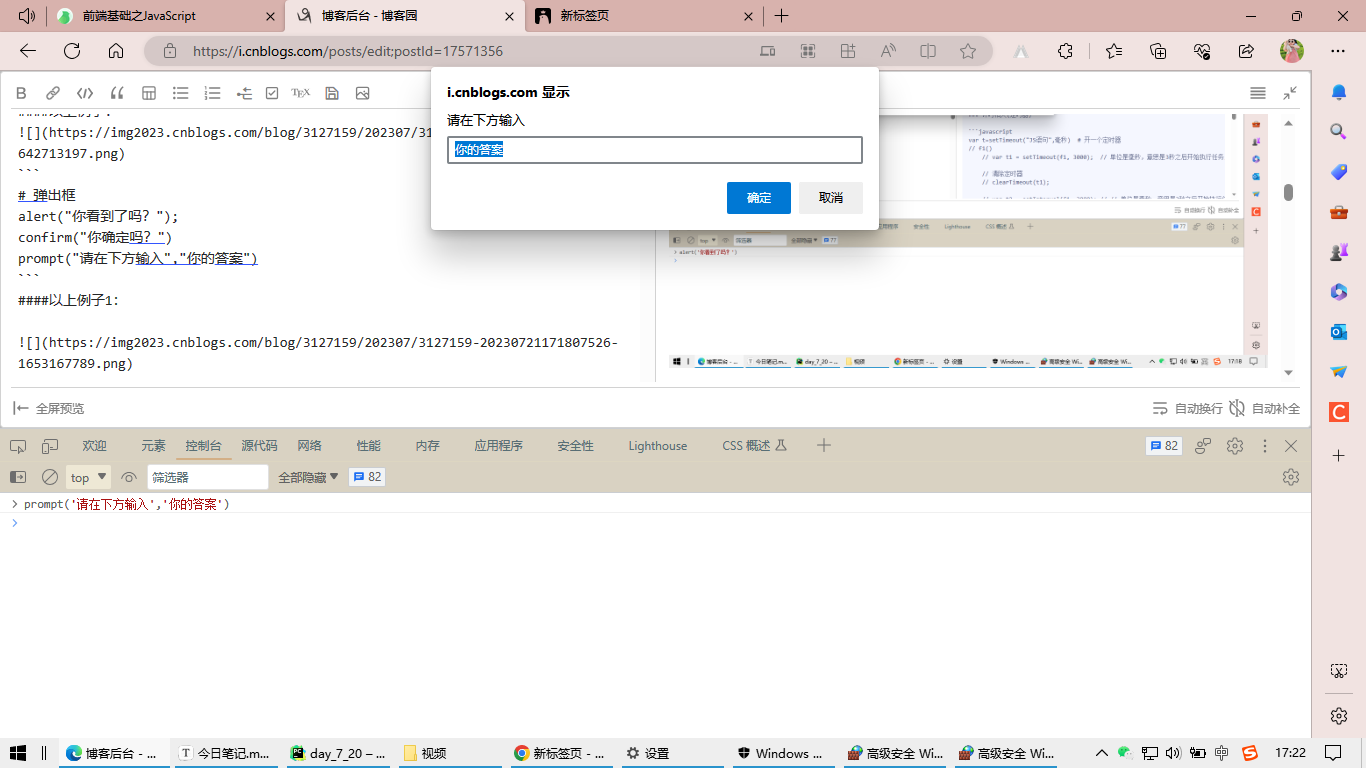1366x768 pixels.
Task: Open the device emulation icon in DevTools
Action: [50, 446]
